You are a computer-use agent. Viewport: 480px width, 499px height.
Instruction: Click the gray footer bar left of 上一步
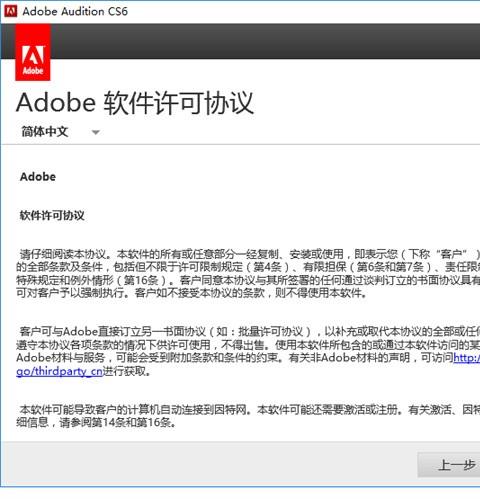[209, 464]
